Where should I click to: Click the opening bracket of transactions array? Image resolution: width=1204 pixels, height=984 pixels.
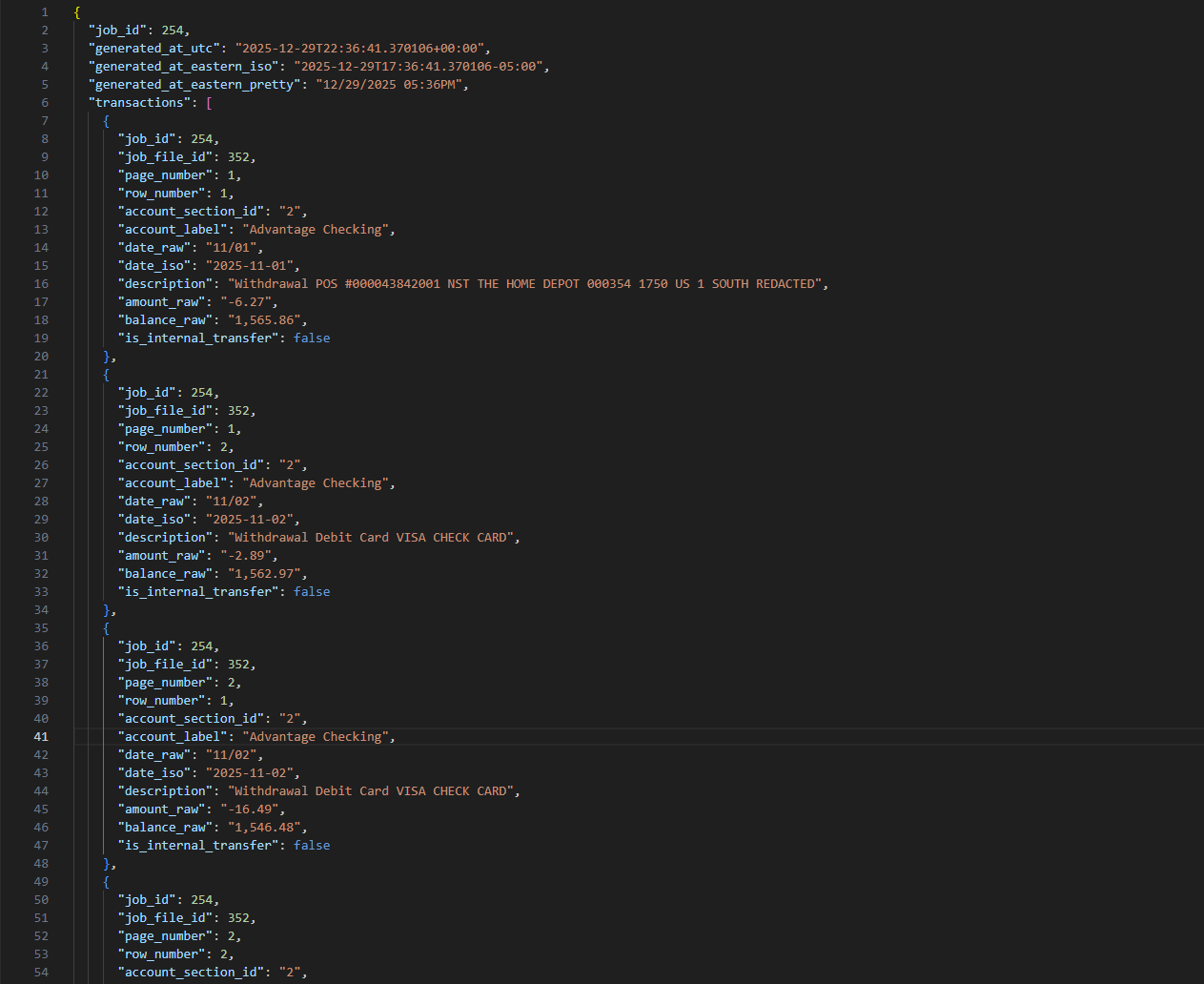click(x=209, y=102)
